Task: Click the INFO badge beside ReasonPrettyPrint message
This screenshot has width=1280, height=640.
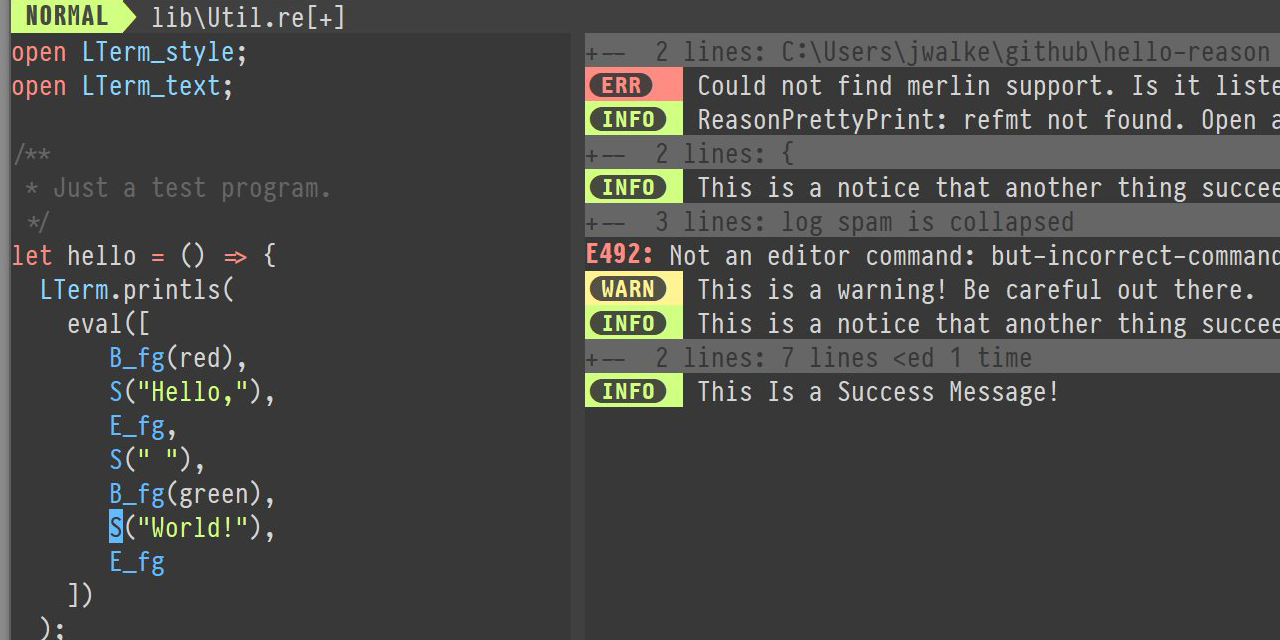Action: point(629,120)
